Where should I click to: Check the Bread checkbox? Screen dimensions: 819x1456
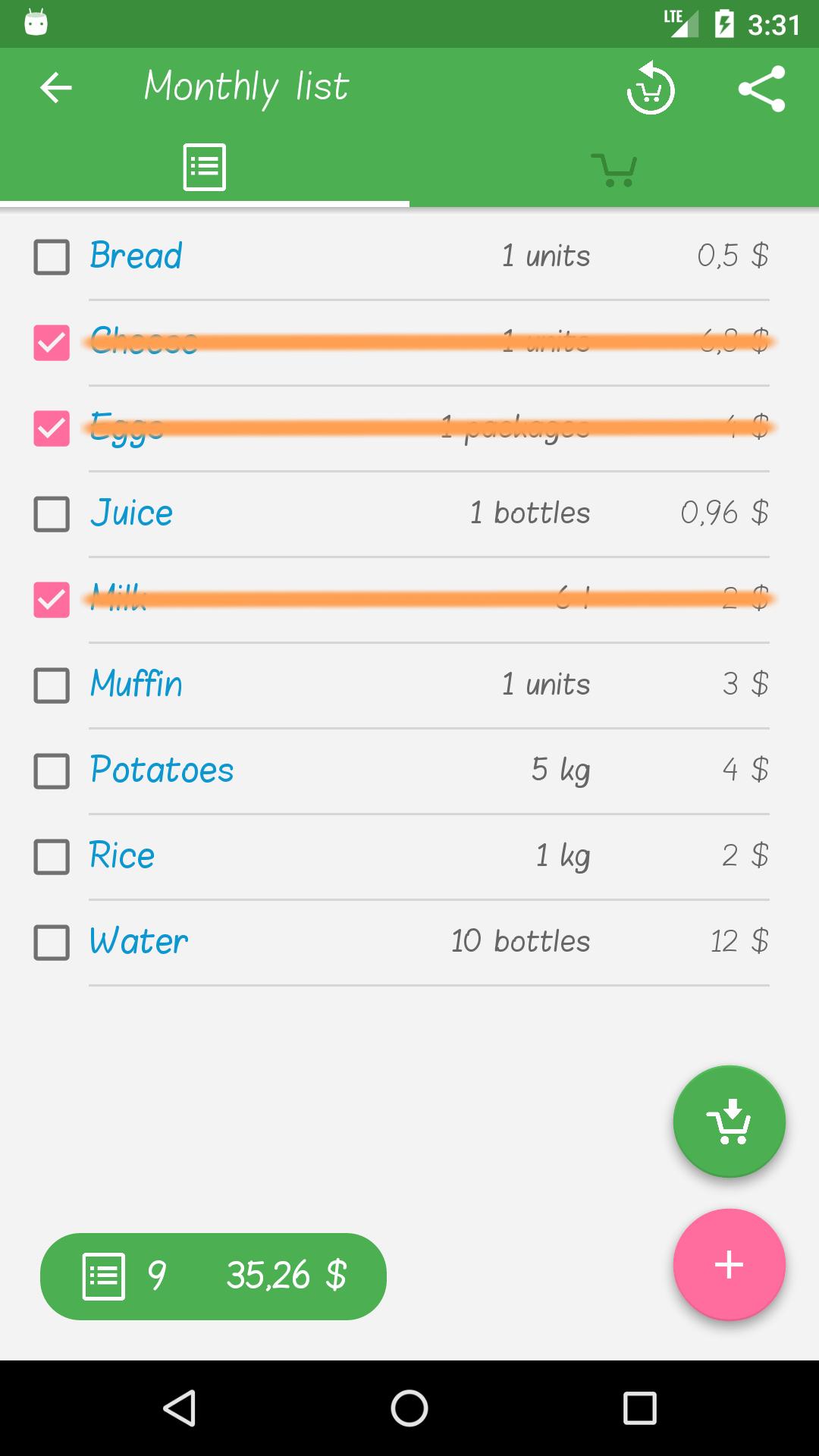pos(52,256)
